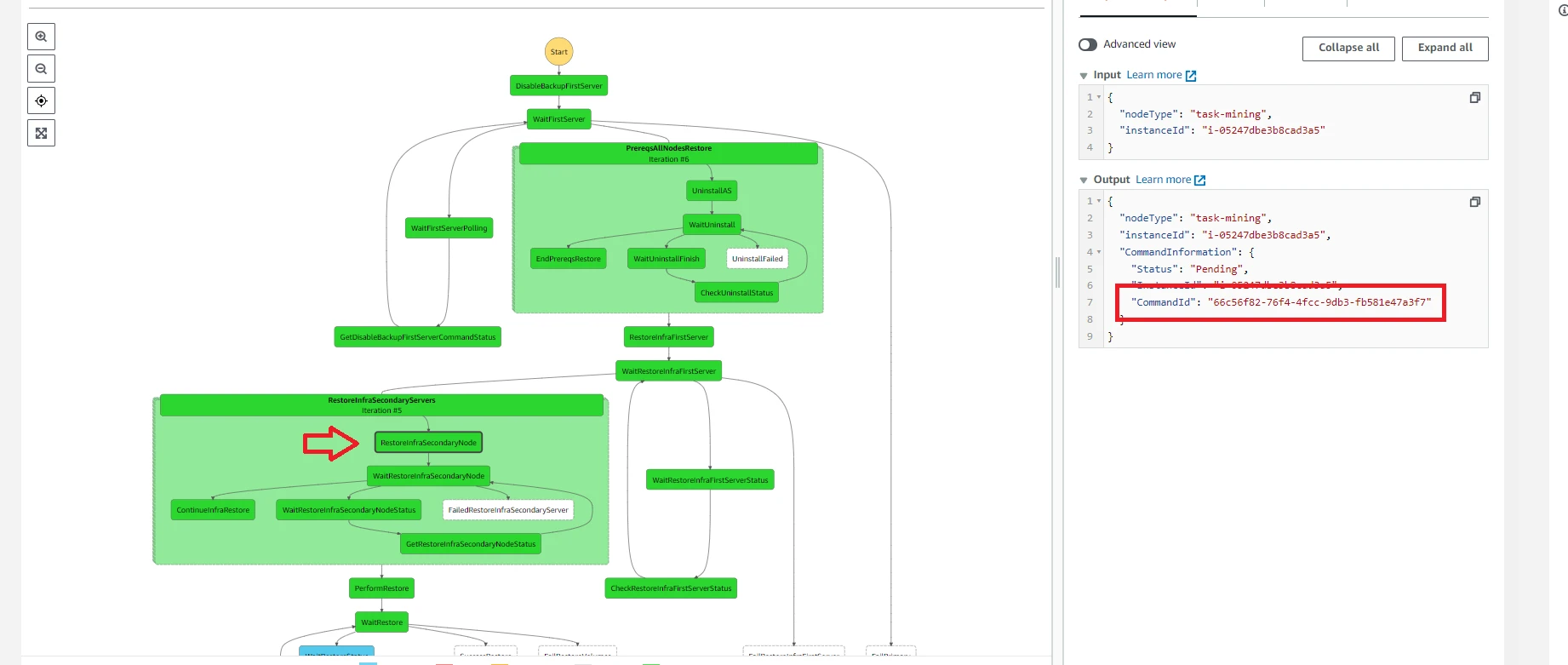Select the DisableBackupFirstServer state
Image resolution: width=1568 pixels, height=665 pixels.
[x=558, y=86]
